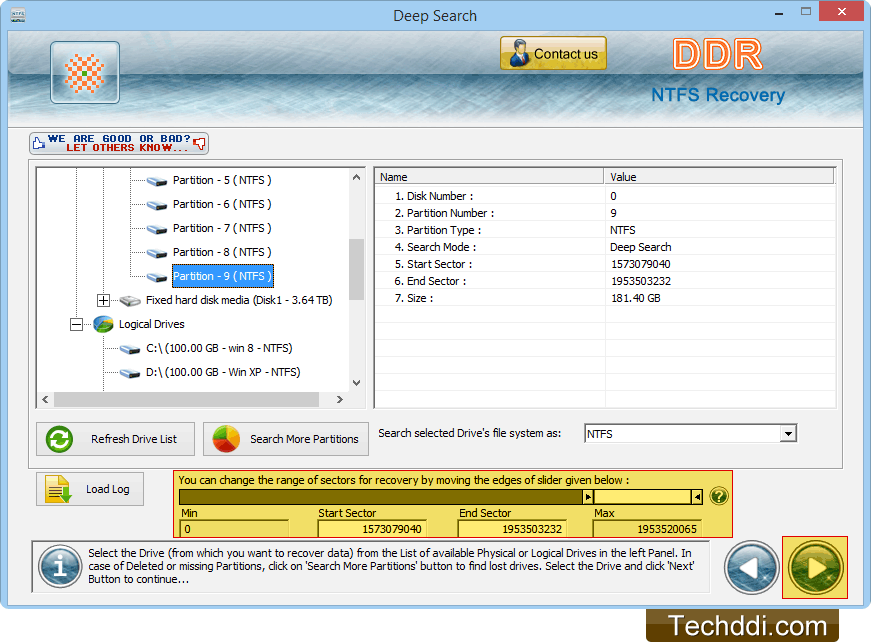Click the tree's vertical scrollbar up arrow
The width and height of the screenshot is (871, 642).
coord(357,177)
